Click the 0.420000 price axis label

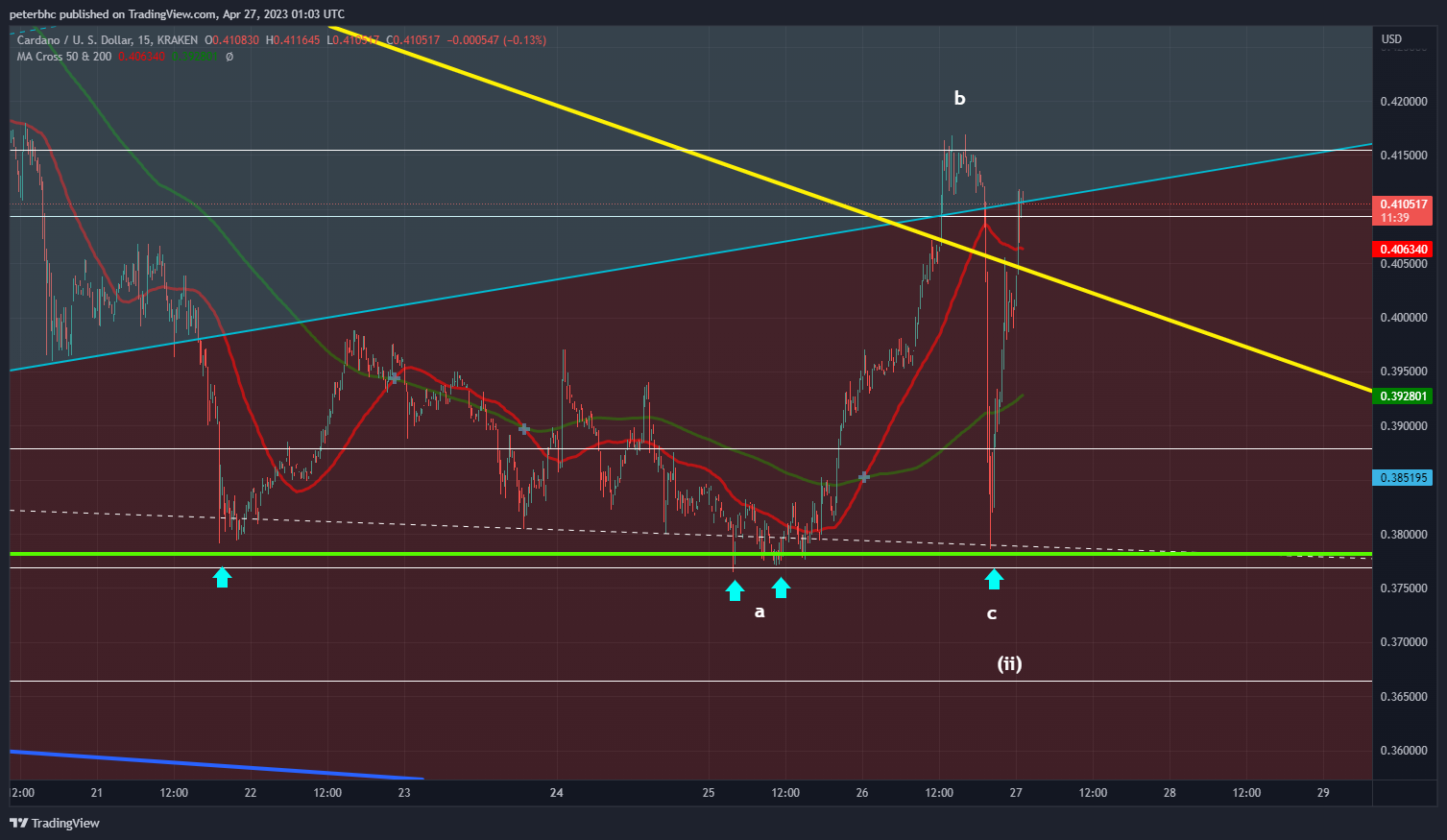point(1404,102)
